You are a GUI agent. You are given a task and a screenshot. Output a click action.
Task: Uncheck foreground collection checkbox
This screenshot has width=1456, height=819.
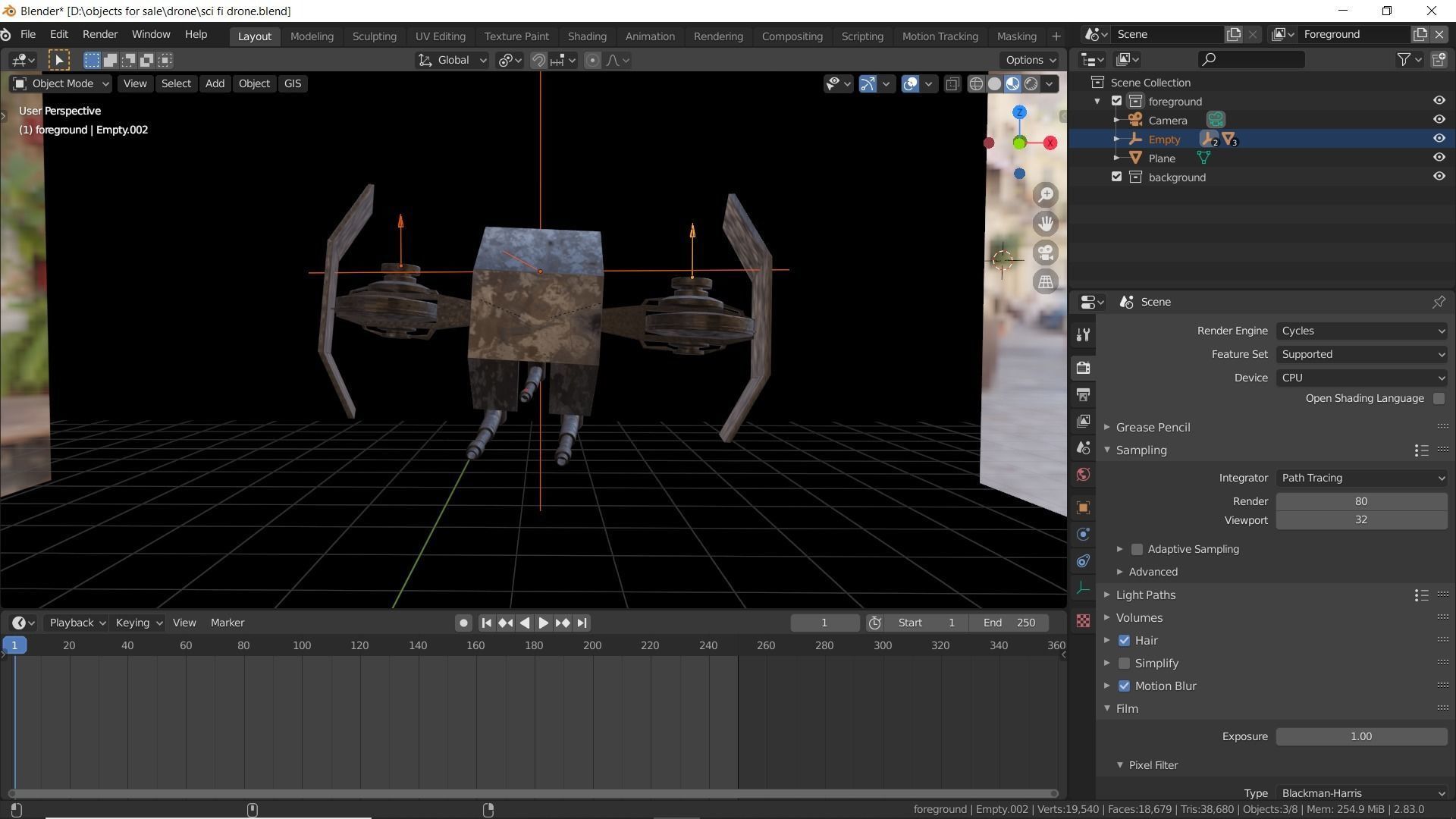(1116, 101)
